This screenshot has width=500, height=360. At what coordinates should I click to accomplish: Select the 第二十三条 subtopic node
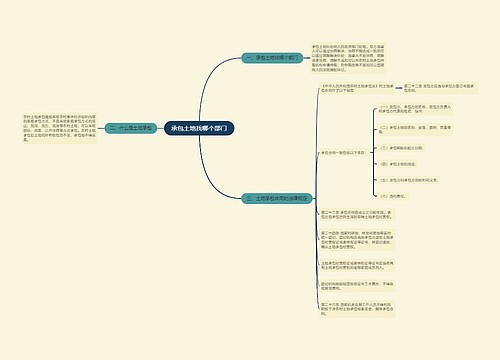pos(357,214)
